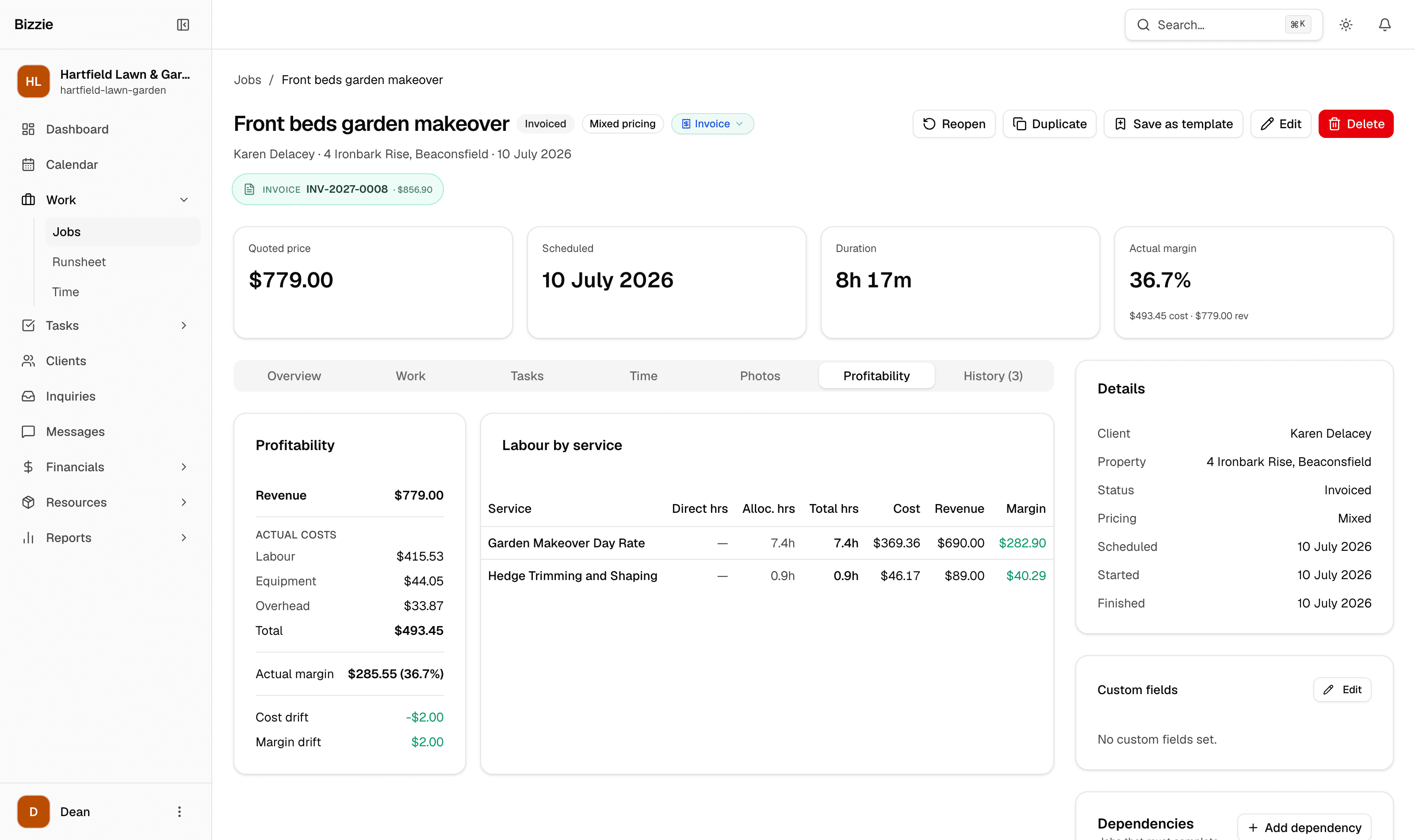The width and height of the screenshot is (1415, 840).
Task: Switch to the Photos tab
Action: [760, 376]
